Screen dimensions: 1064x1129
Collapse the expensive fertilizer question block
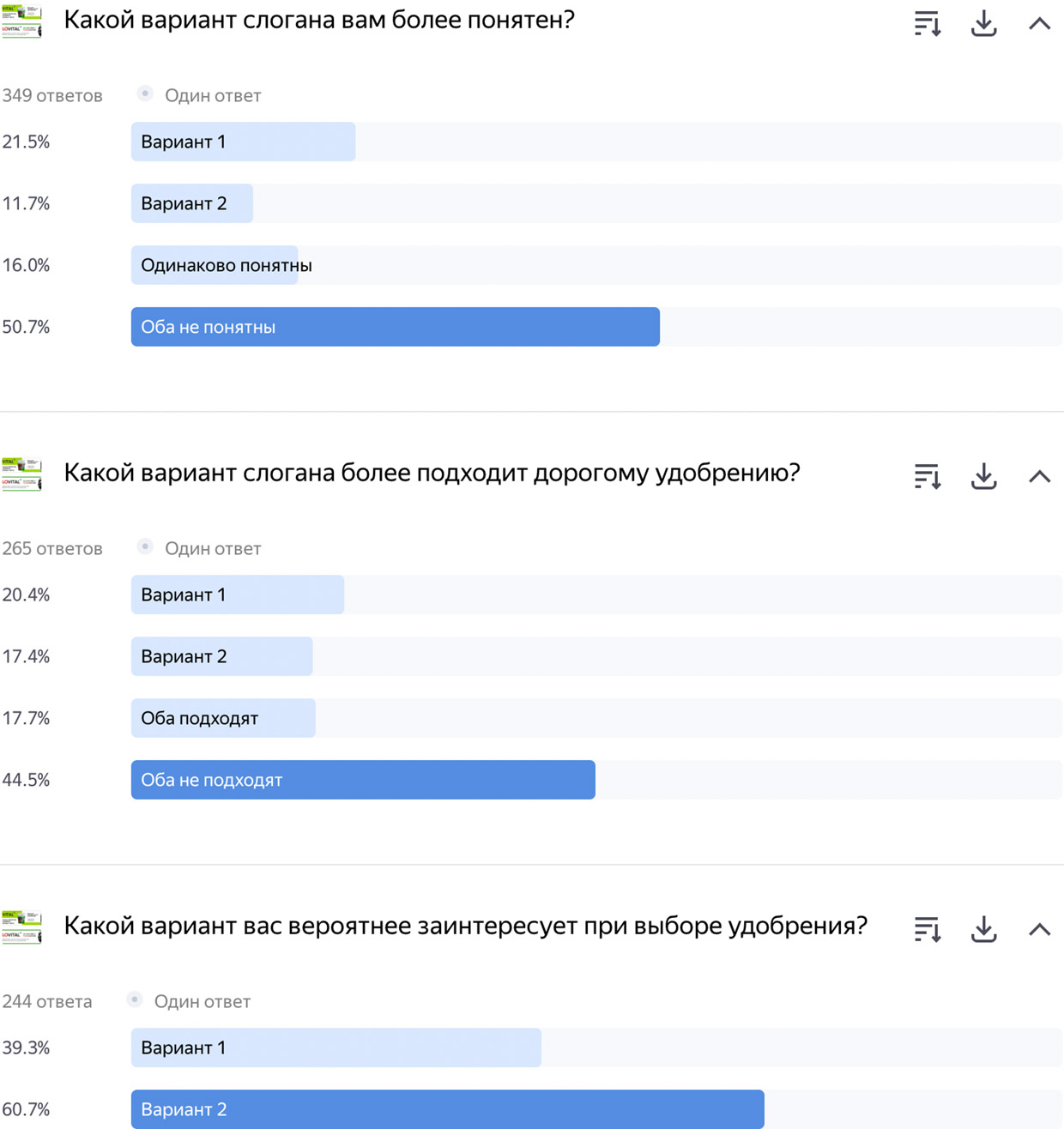click(x=1040, y=476)
